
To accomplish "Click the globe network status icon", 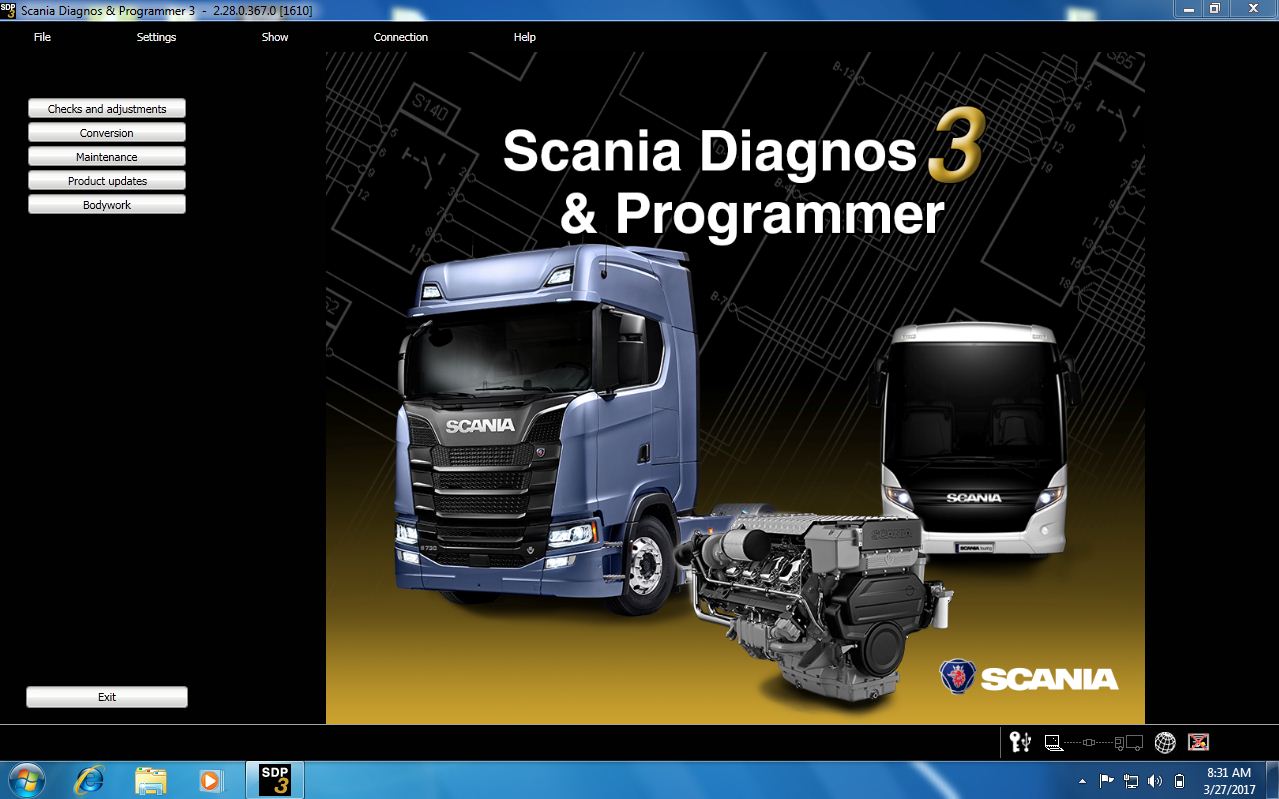I will [1165, 743].
